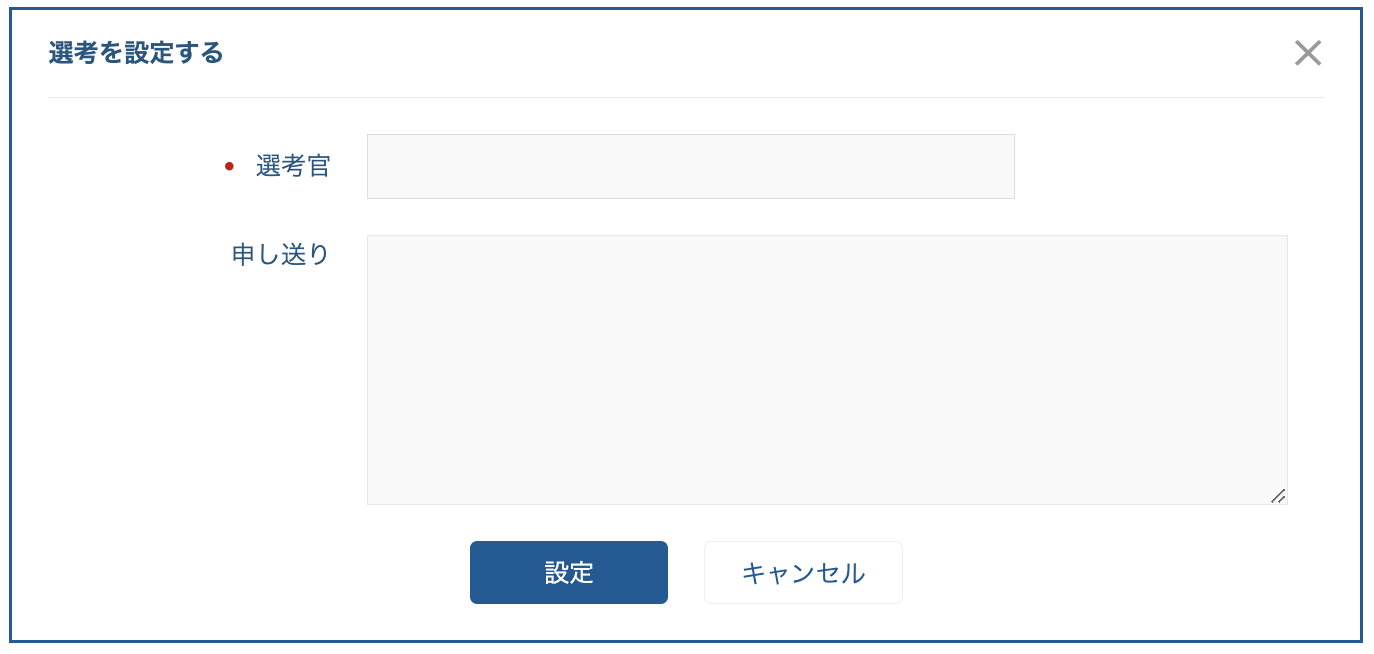The image size is (1374, 654).
Task: Click the 選考を設定する dialog title
Action: point(136,53)
